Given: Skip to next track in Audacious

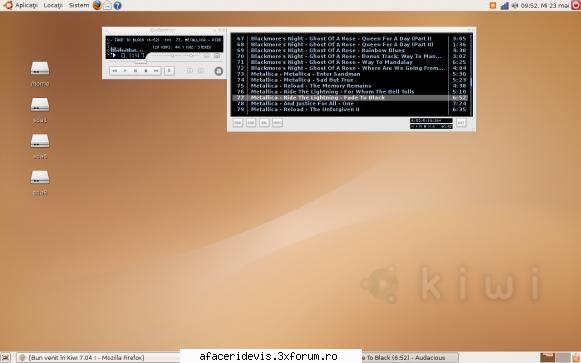Looking at the screenshot, I should tap(156, 71).
